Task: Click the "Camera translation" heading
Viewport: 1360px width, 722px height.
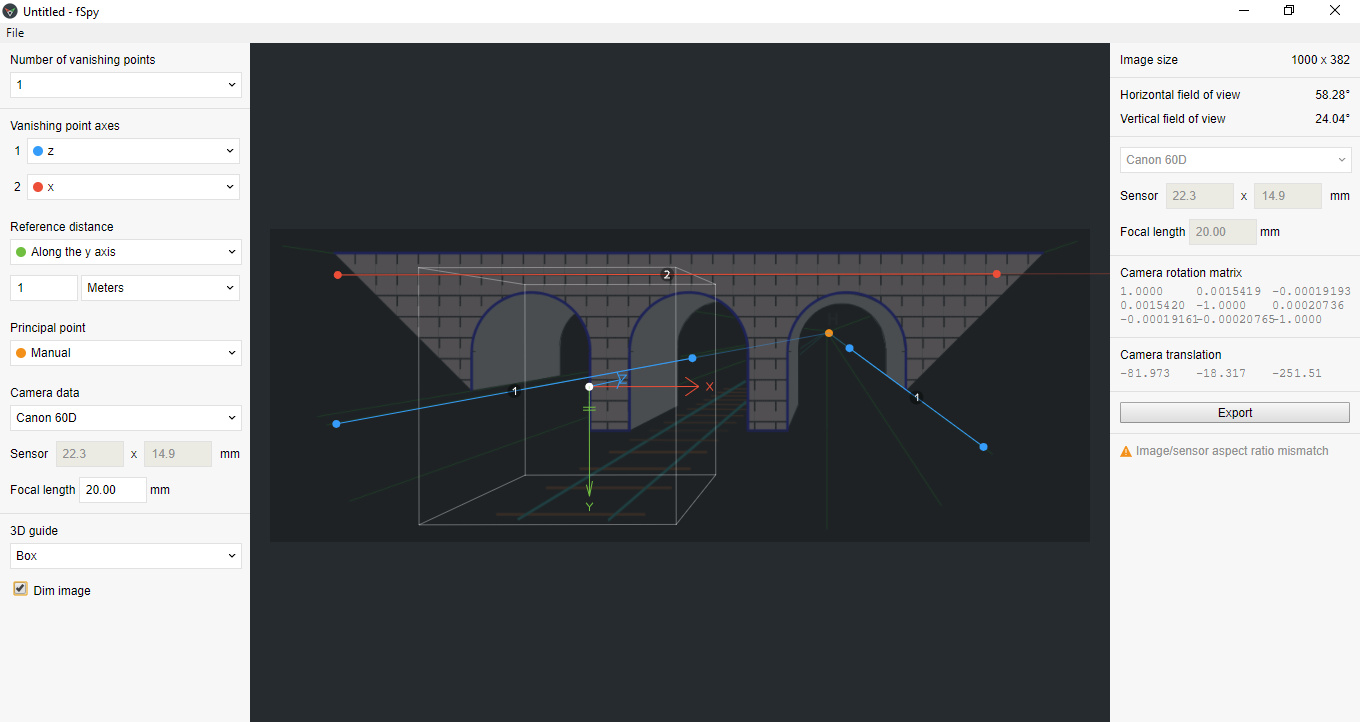Action: (x=1170, y=355)
